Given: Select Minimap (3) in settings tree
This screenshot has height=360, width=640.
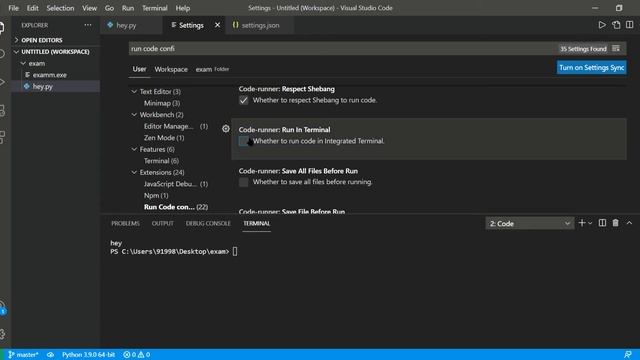Looking at the screenshot, I should coord(162,103).
